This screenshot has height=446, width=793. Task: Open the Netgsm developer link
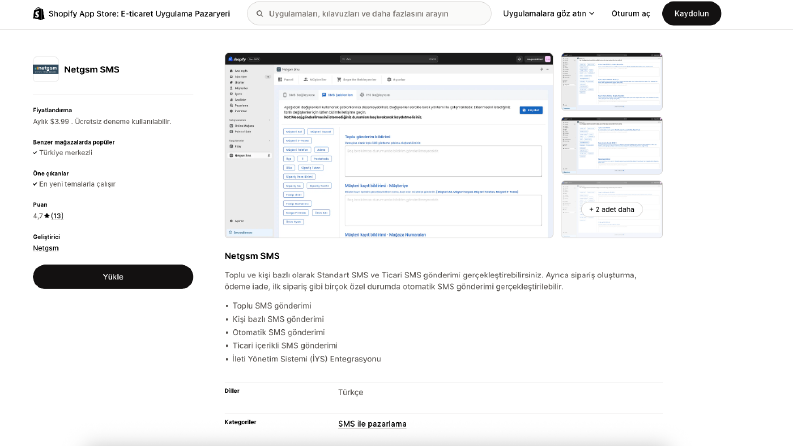[x=46, y=248]
